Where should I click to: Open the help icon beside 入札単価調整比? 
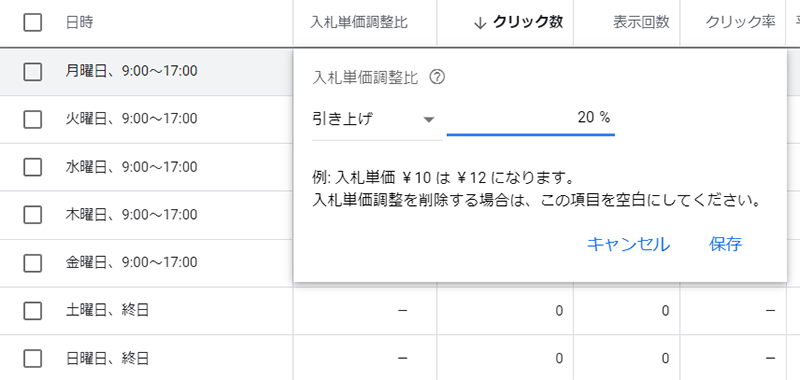click(x=437, y=78)
